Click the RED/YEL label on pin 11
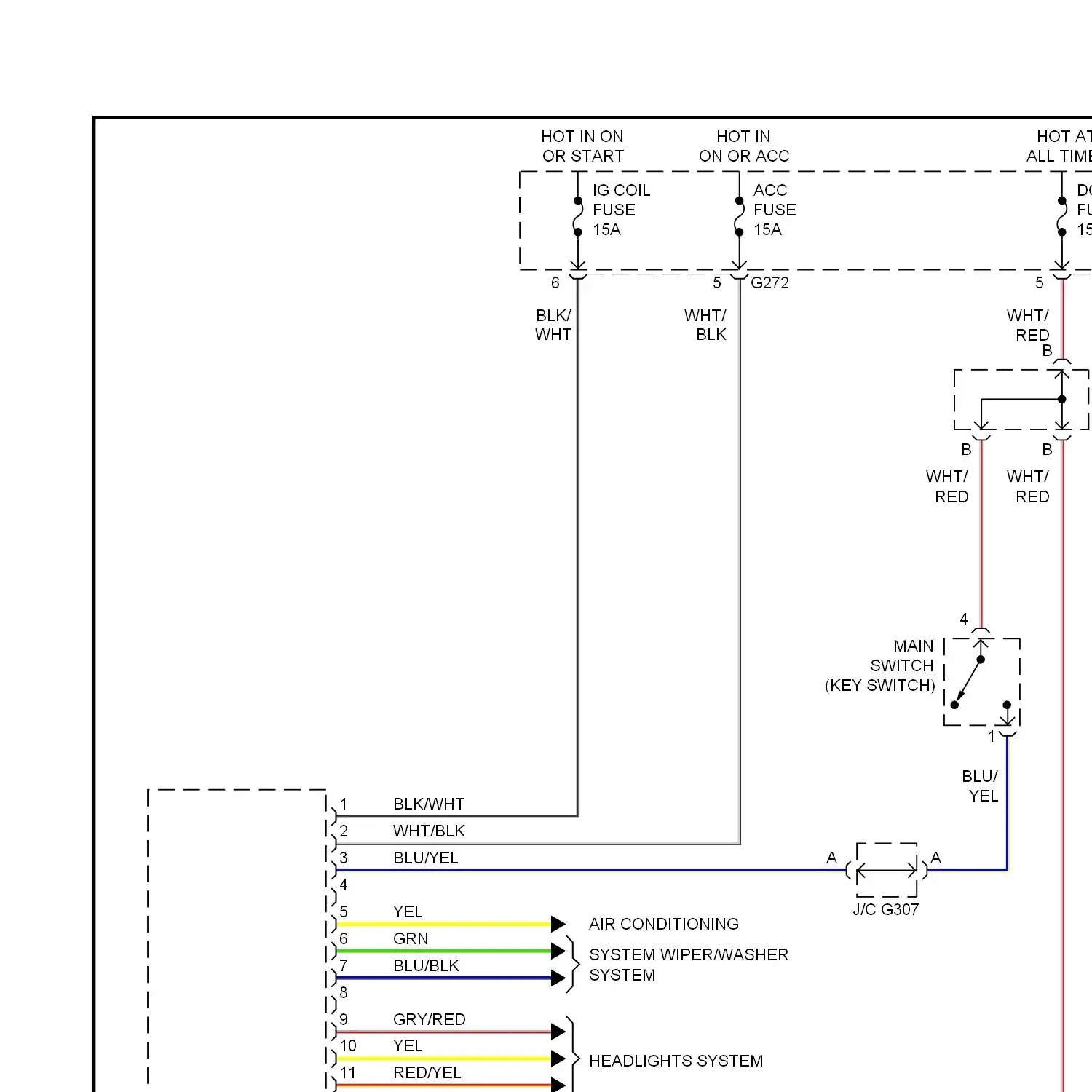Screen dimensions: 1092x1092 coord(427,1072)
